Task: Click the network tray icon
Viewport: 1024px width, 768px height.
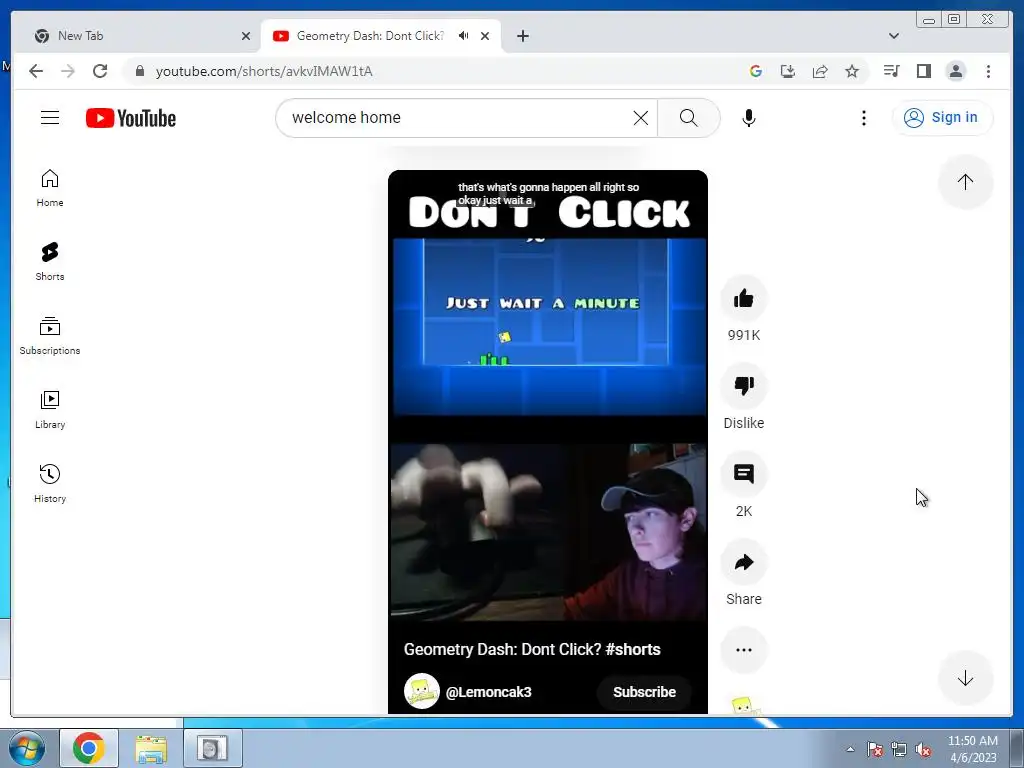Action: click(x=899, y=749)
